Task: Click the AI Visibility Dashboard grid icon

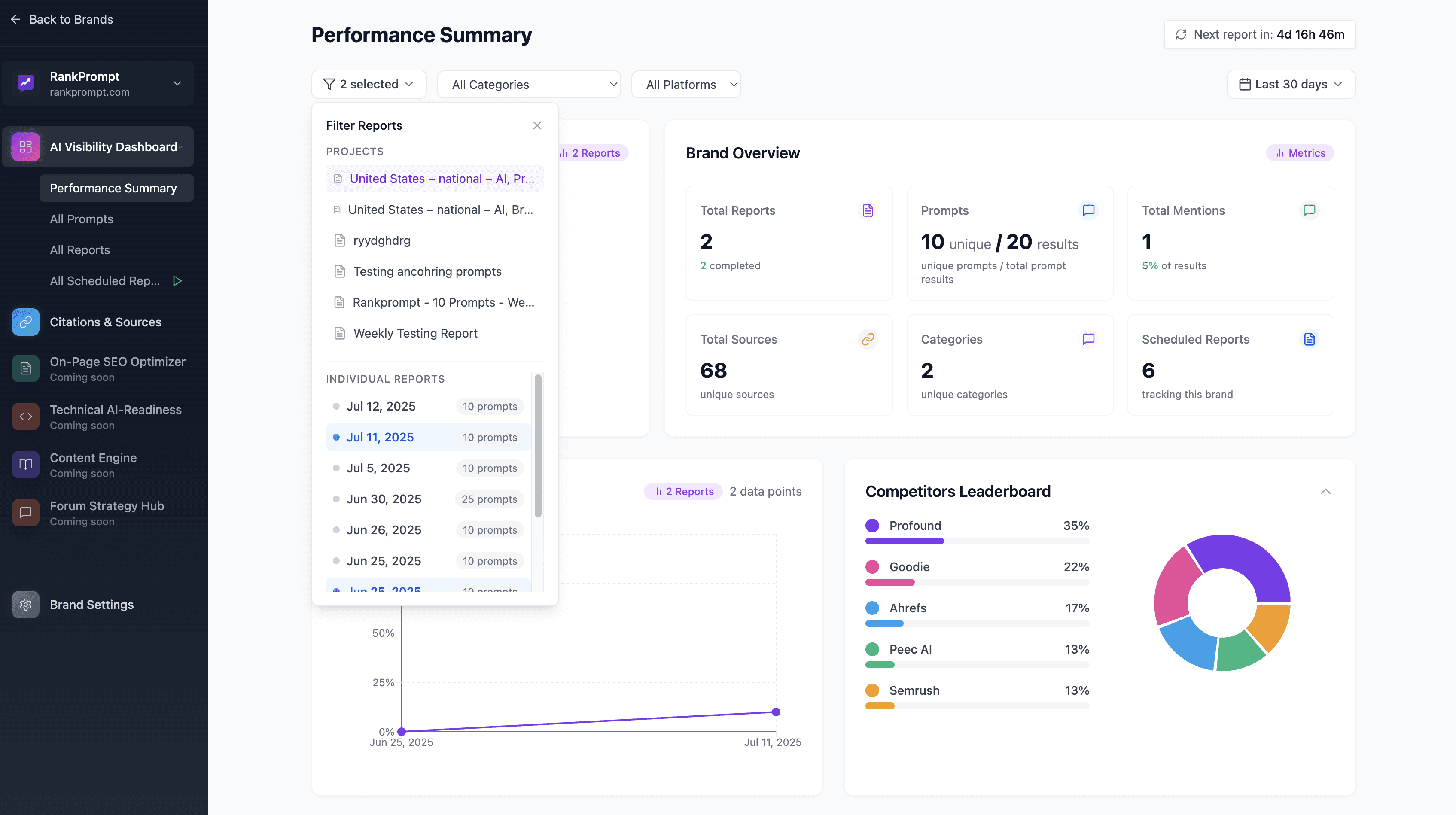Action: click(25, 147)
